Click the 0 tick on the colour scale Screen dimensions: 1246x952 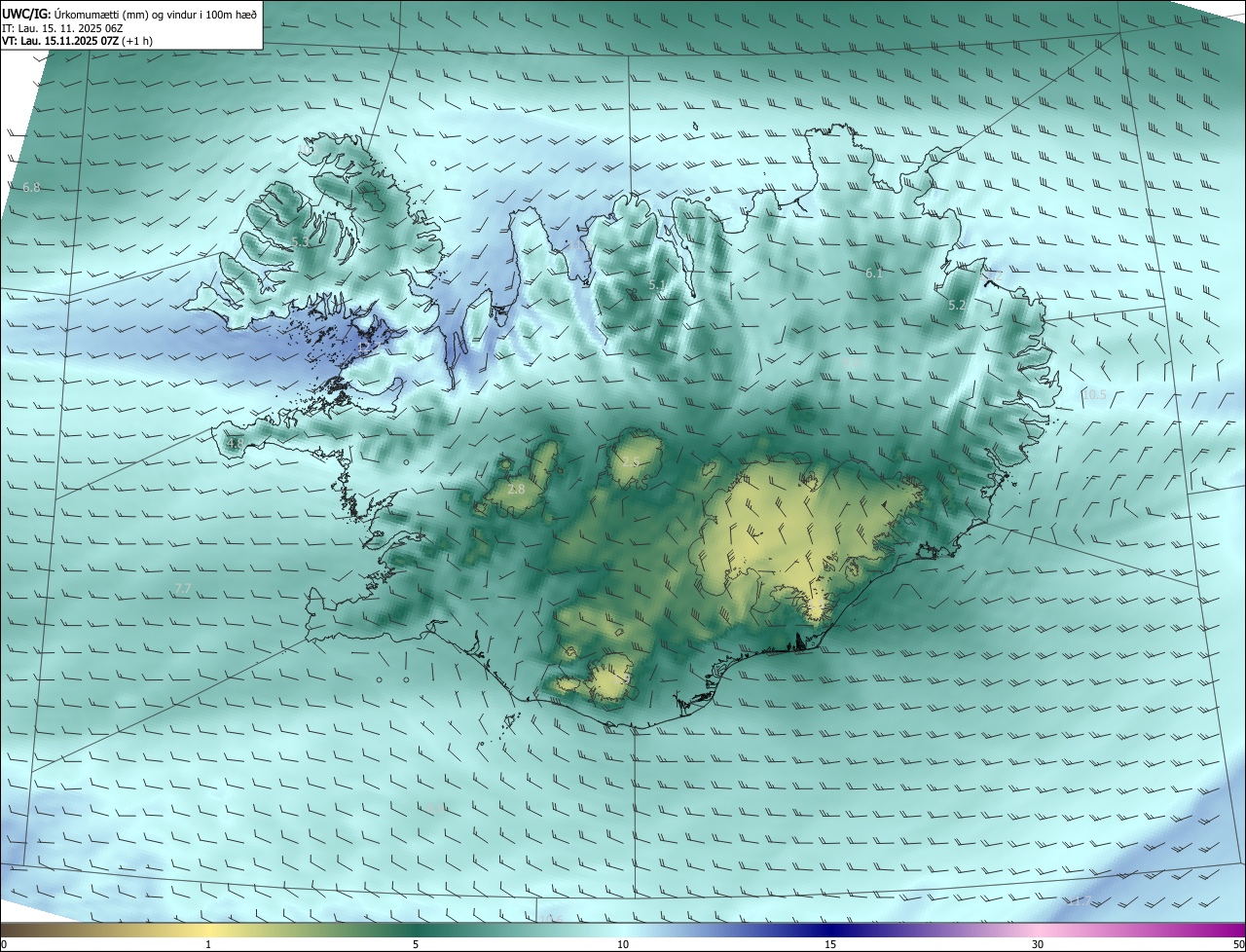click(4, 944)
